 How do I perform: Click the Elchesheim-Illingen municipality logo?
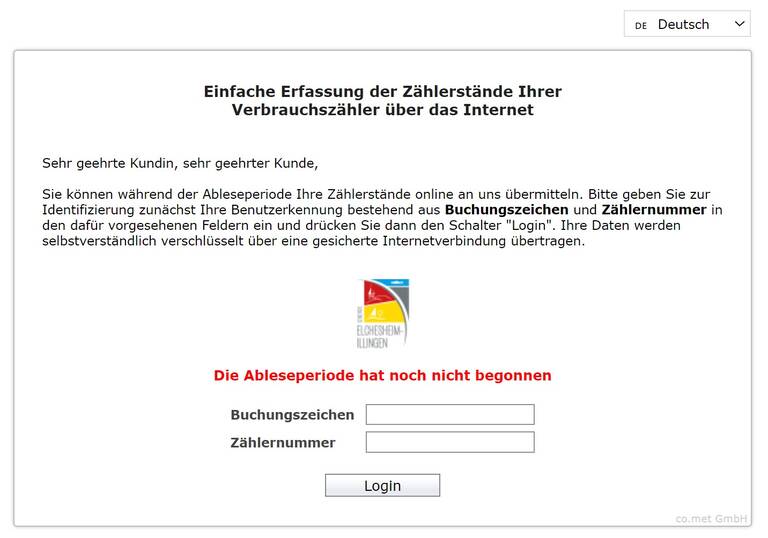pos(383,314)
